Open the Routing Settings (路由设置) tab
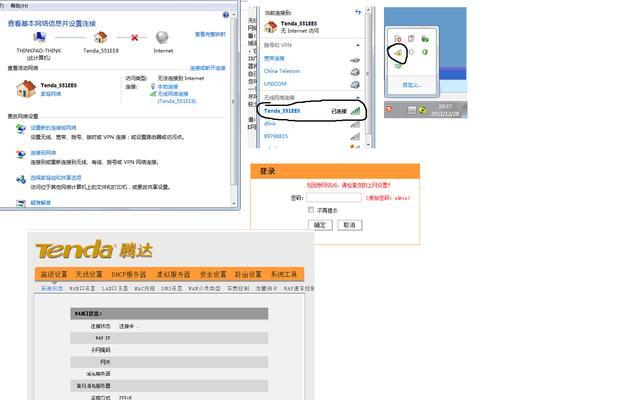The width and height of the screenshot is (634, 400). point(248,274)
